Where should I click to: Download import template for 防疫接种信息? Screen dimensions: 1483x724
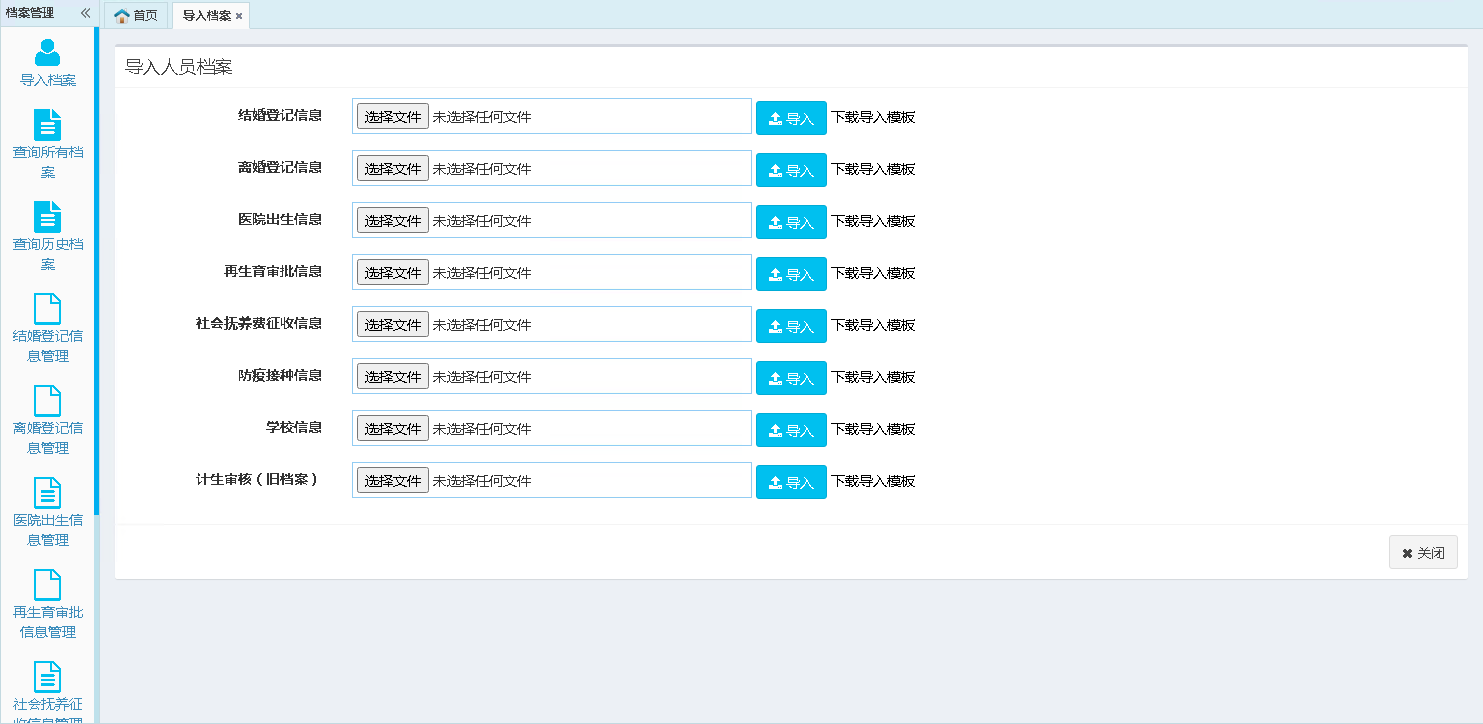[x=873, y=377]
